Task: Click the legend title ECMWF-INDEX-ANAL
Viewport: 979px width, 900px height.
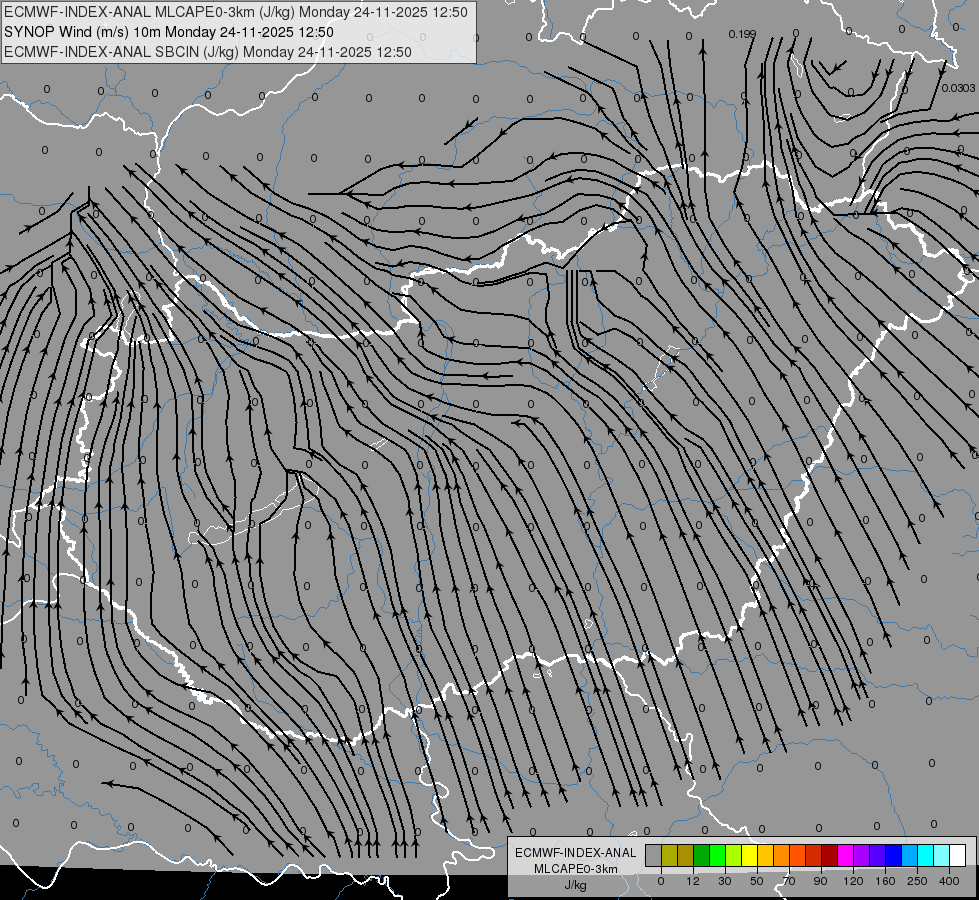Action: (x=576, y=853)
